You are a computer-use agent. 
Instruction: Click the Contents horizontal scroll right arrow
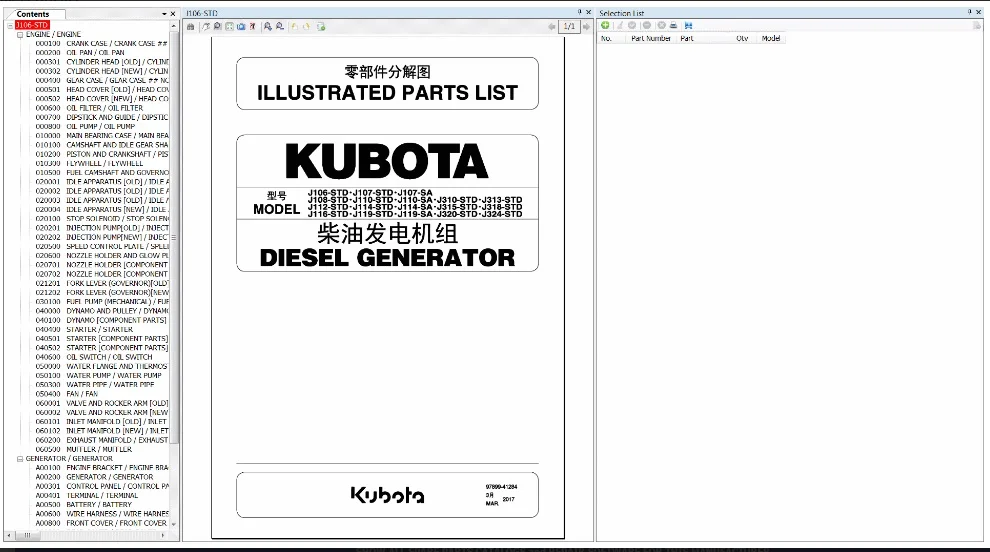pos(163,535)
